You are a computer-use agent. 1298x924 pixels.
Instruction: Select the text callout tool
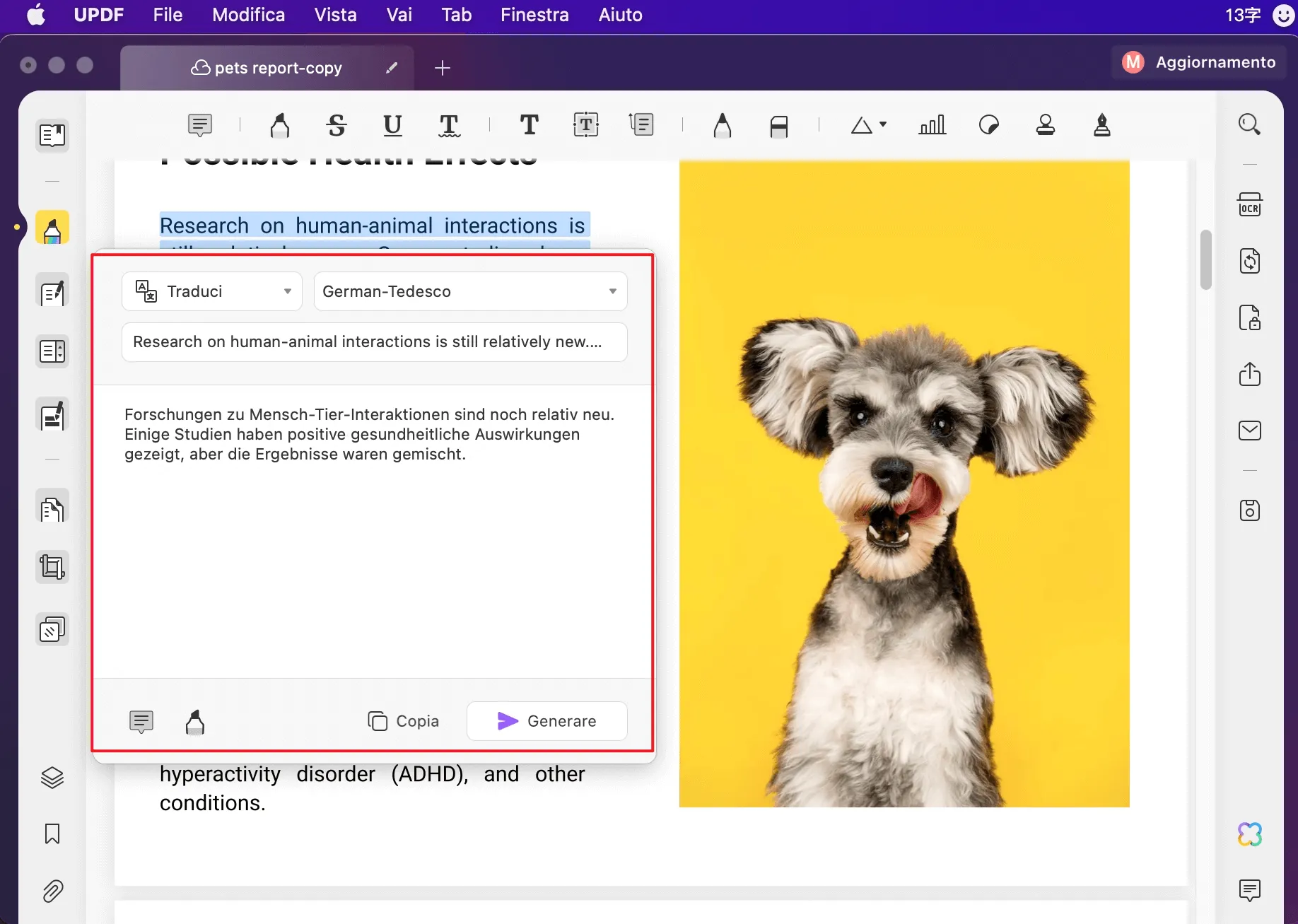(641, 124)
